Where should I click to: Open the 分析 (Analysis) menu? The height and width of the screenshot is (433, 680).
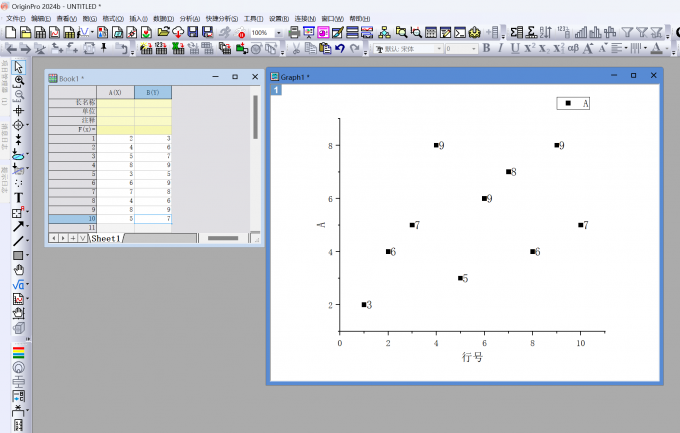tap(190, 19)
